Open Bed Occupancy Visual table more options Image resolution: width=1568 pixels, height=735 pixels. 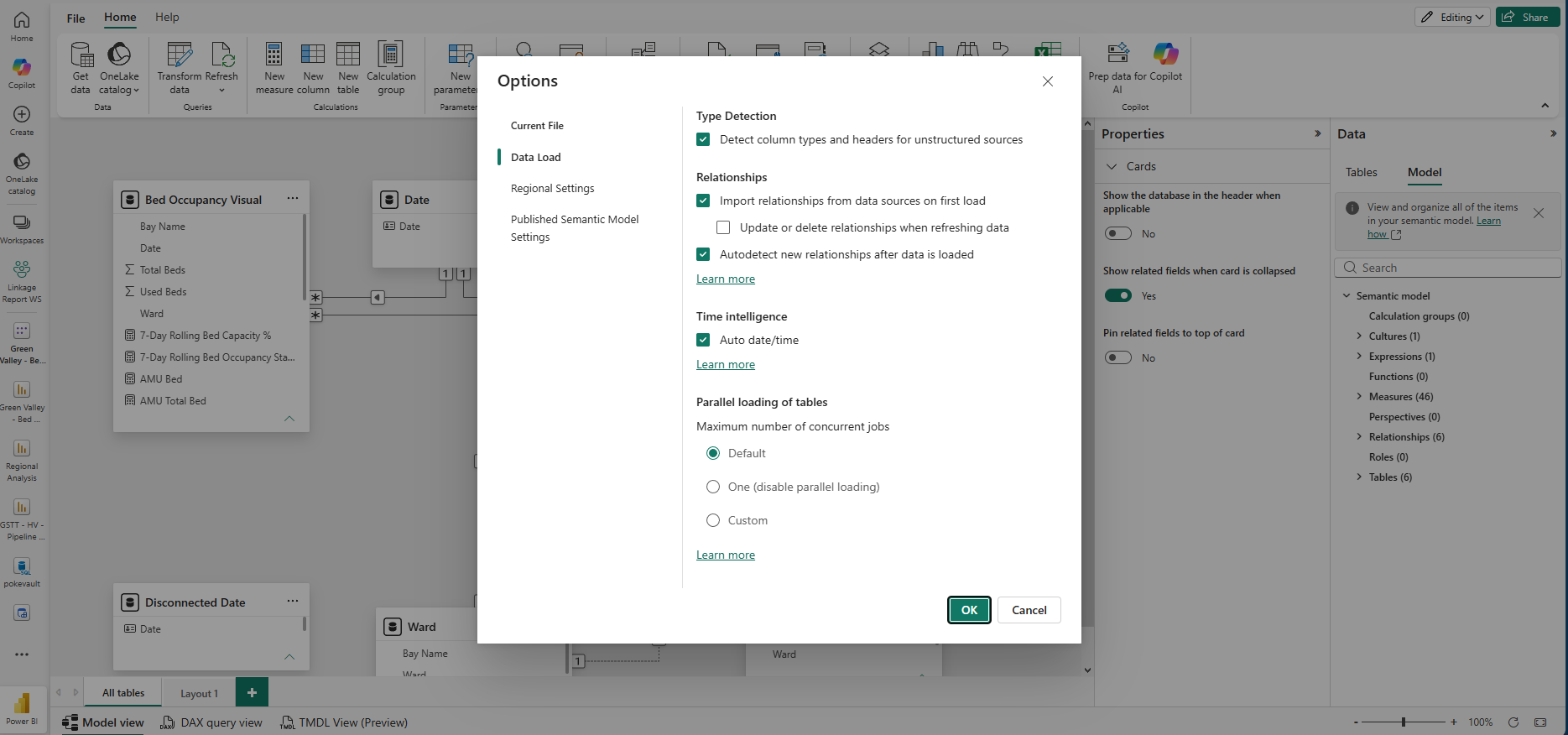pyautogui.click(x=293, y=199)
